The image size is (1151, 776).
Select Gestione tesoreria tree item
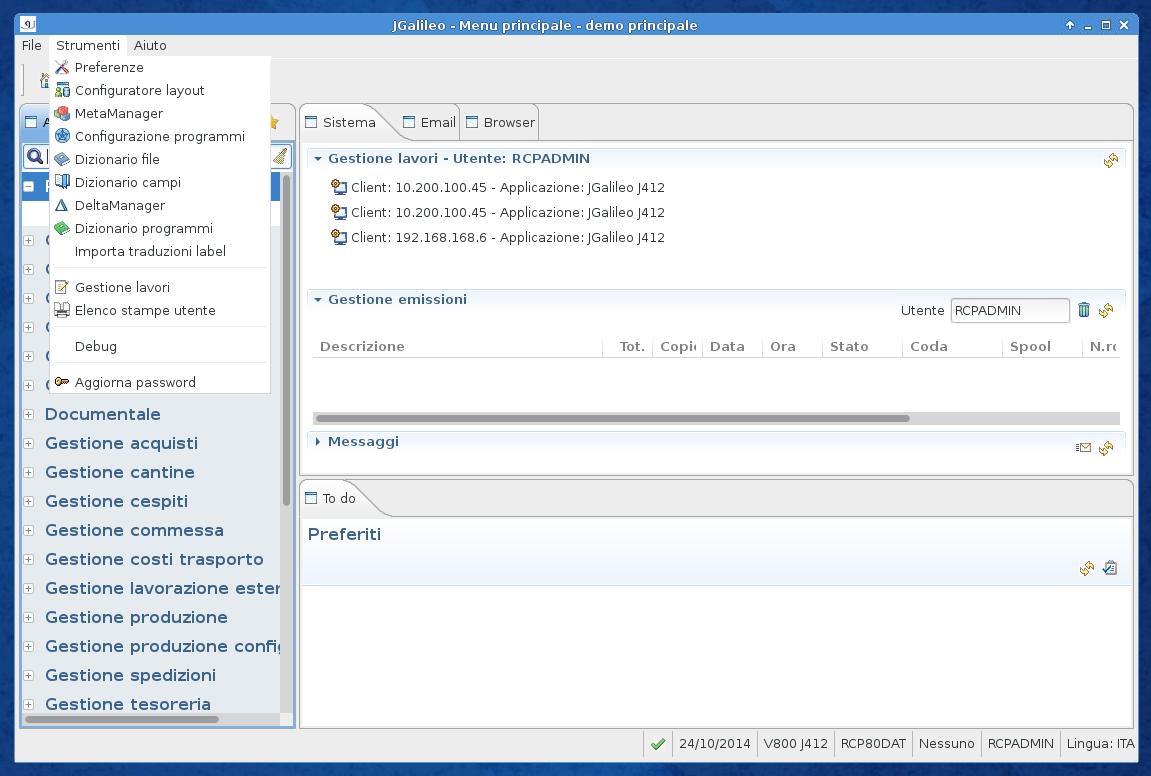tap(128, 704)
